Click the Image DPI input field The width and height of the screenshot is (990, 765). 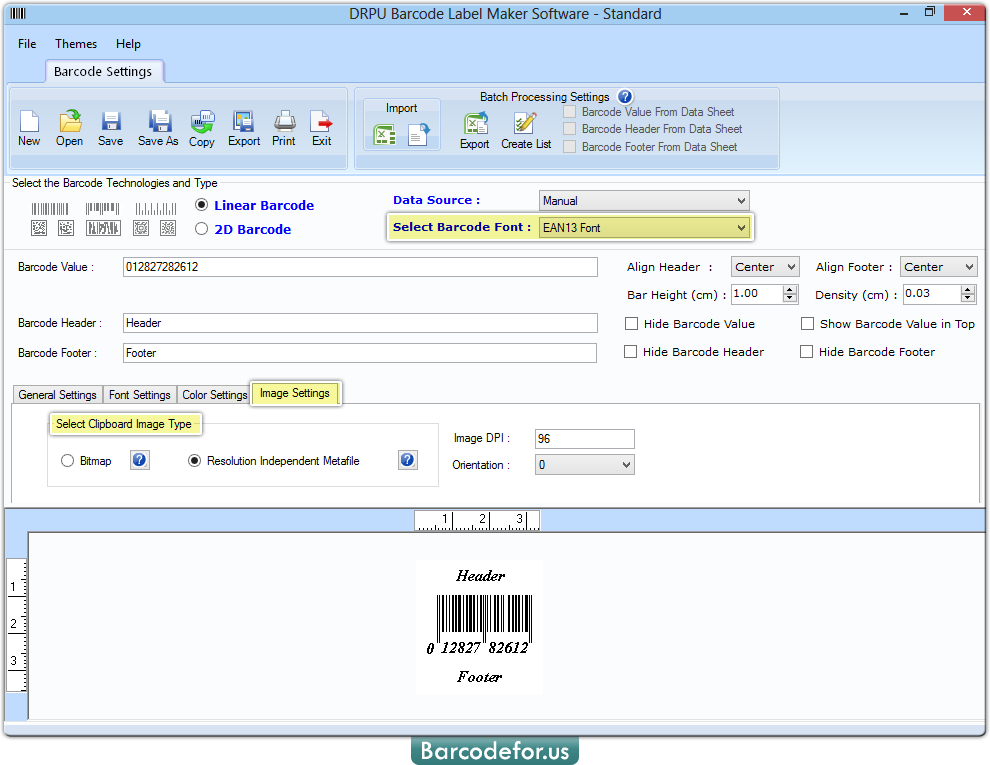pyautogui.click(x=585, y=439)
